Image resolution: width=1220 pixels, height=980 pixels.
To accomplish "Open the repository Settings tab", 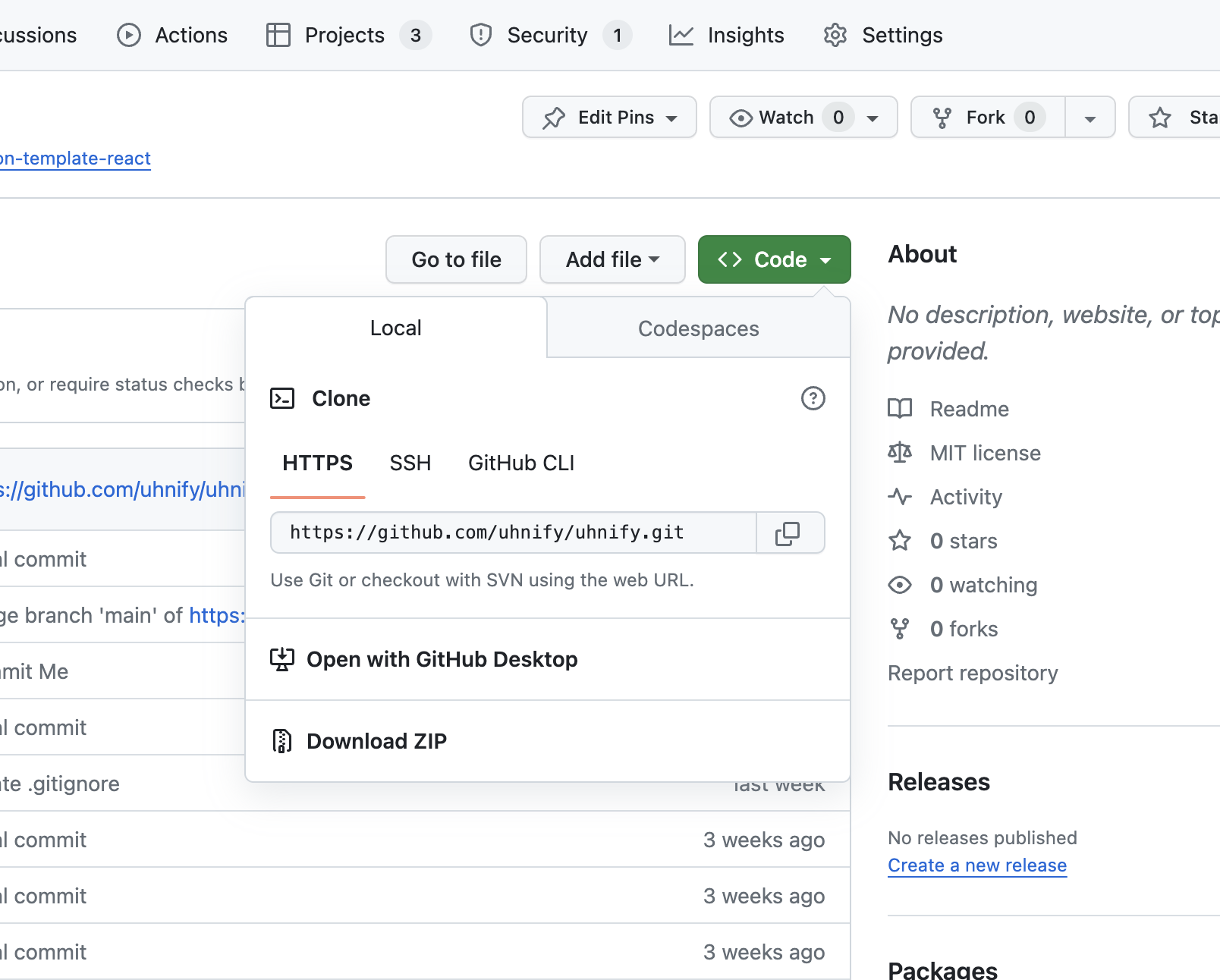I will tap(883, 35).
